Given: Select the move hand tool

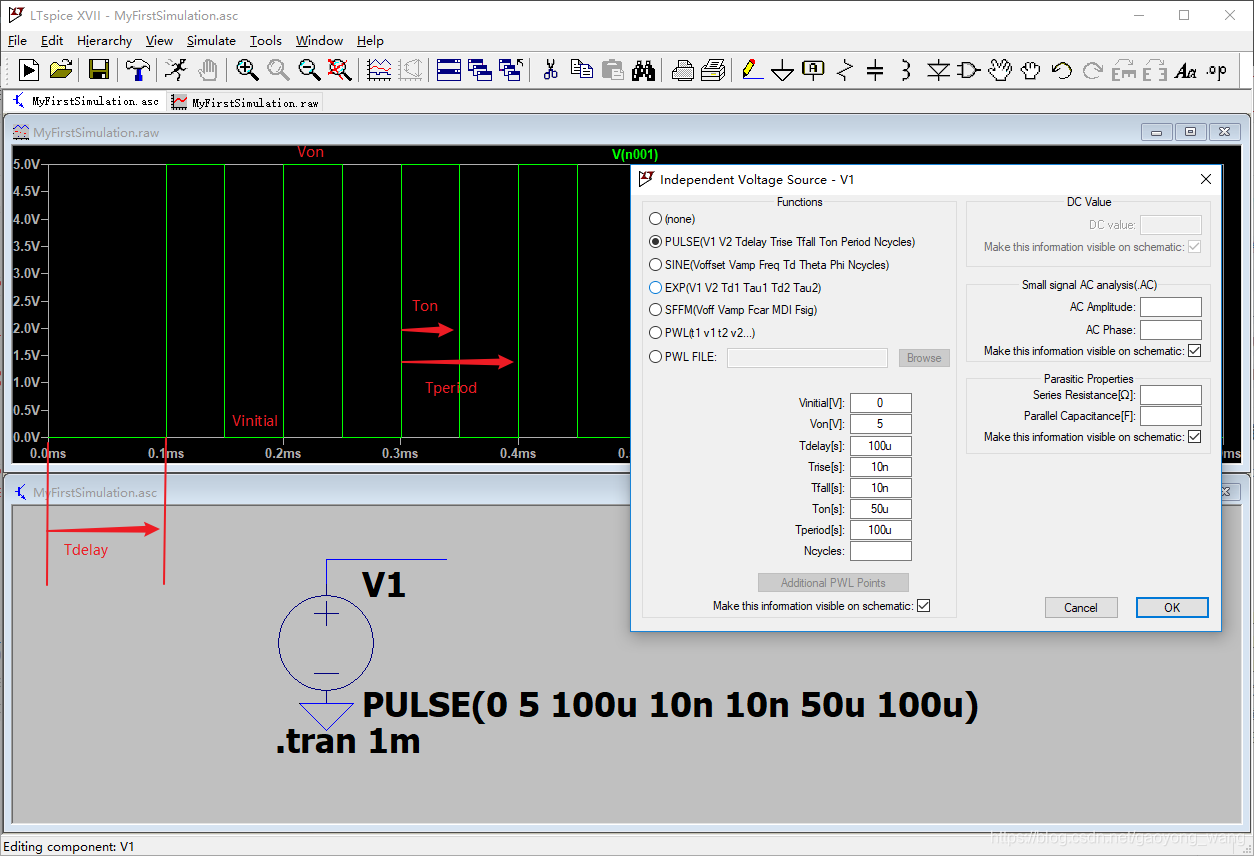Looking at the screenshot, I should tap(1000, 70).
